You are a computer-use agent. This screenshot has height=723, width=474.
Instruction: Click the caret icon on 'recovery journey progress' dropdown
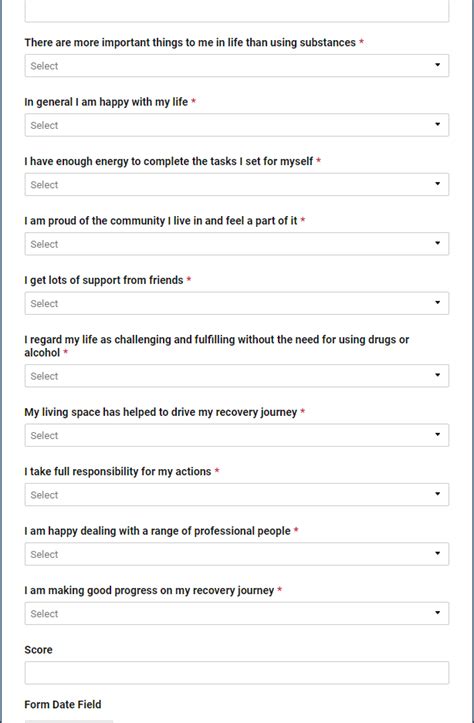[438, 613]
